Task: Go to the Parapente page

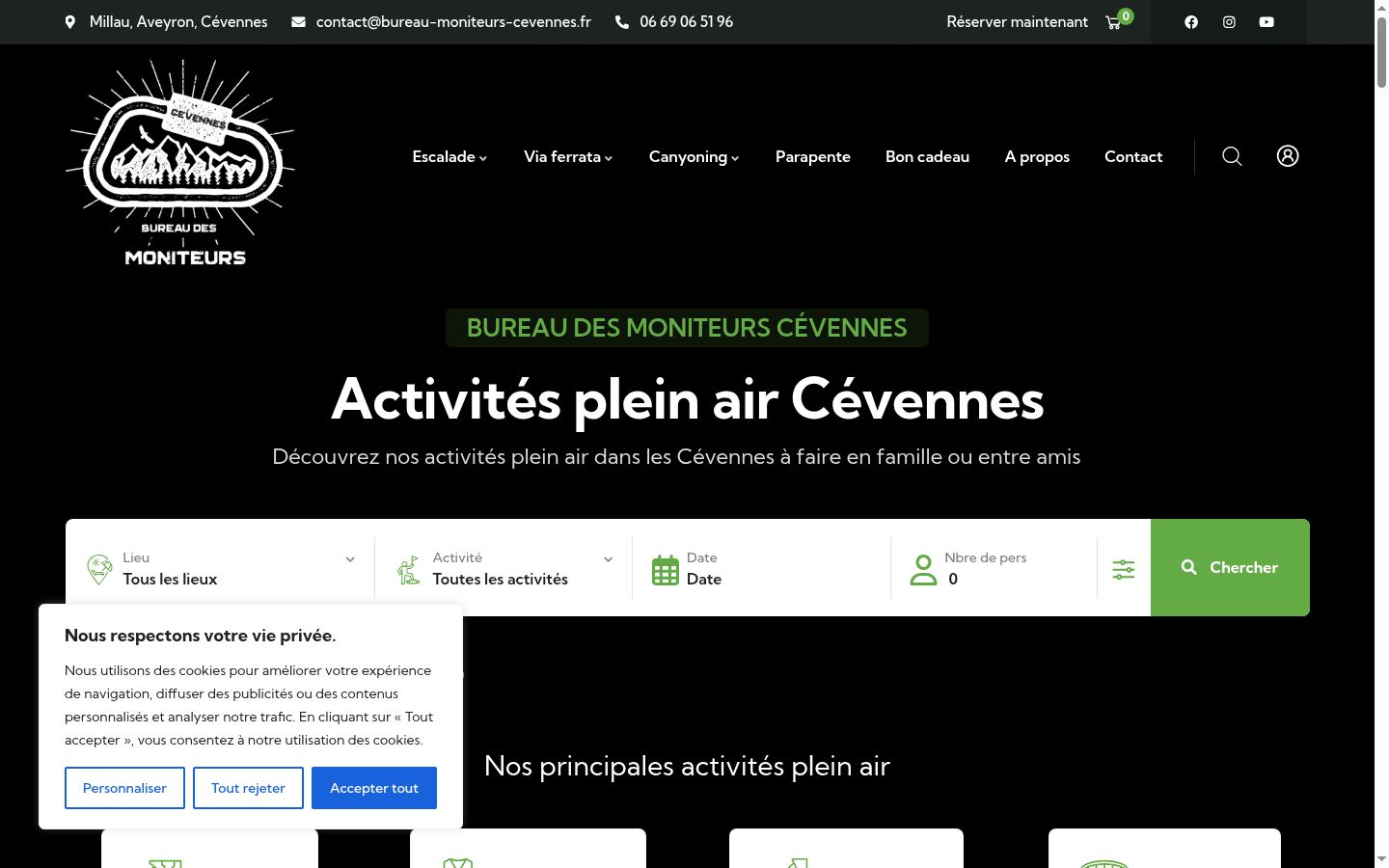Action: pos(813,156)
